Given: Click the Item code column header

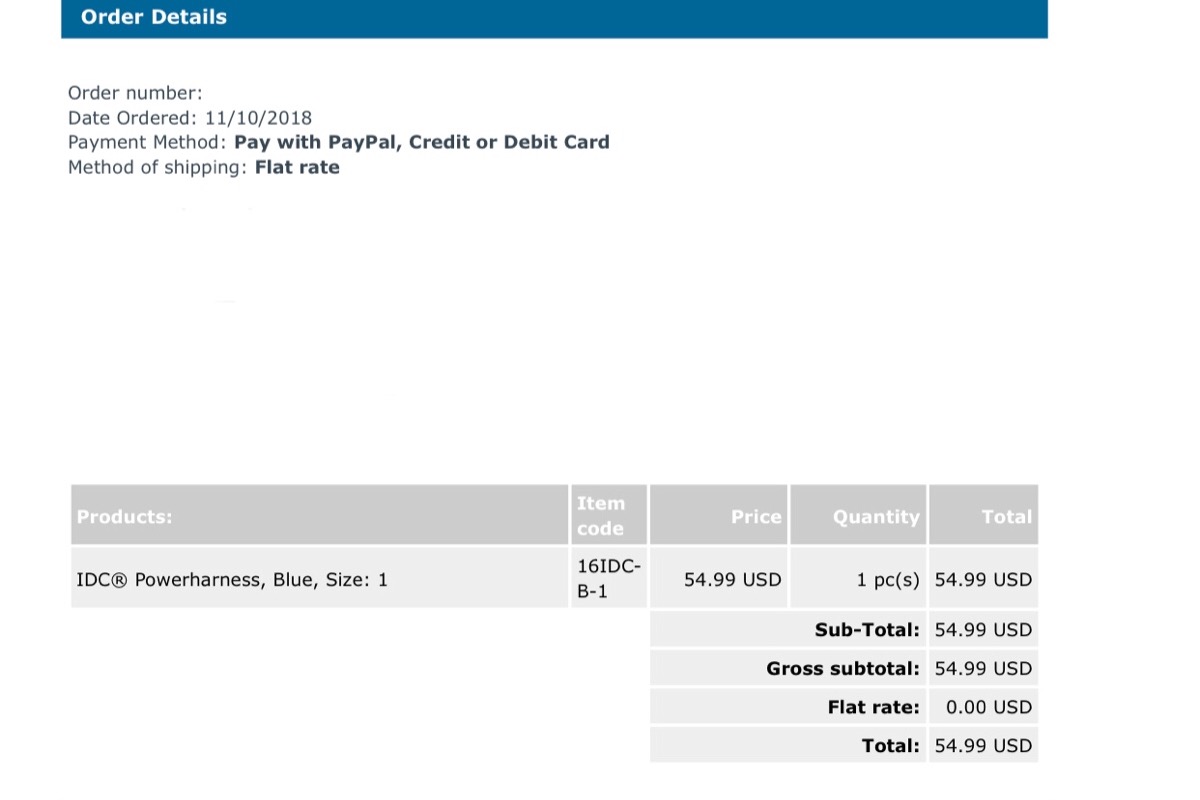Looking at the screenshot, I should pyautogui.click(x=601, y=516).
